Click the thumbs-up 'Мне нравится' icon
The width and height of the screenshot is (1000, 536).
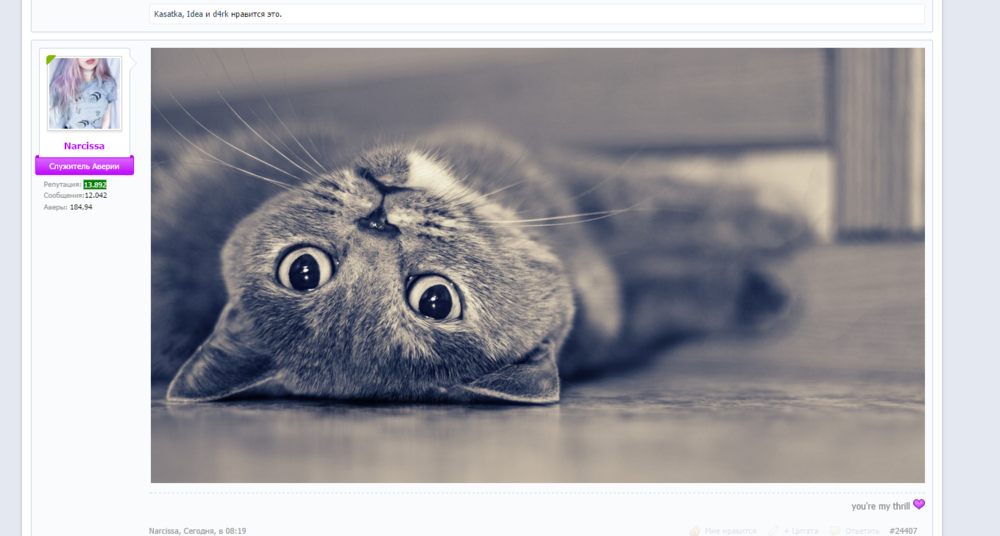[x=695, y=531]
